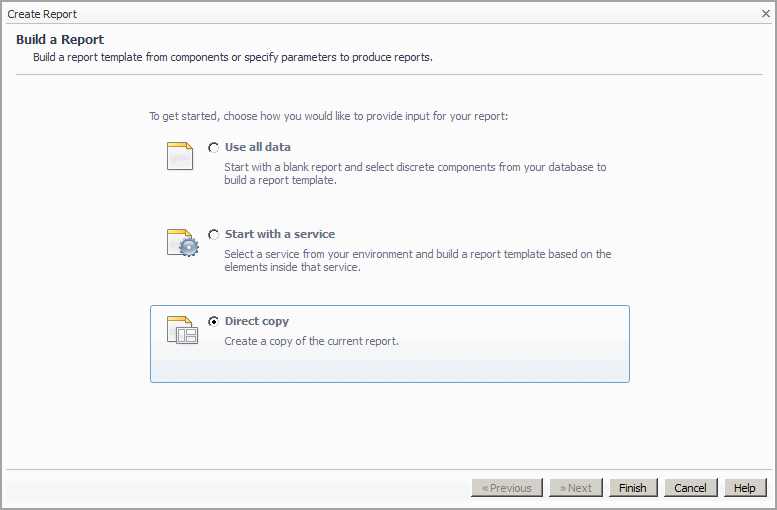The height and width of the screenshot is (510, 777).
Task: Select the Direct copy radio button
Action: [x=214, y=322]
